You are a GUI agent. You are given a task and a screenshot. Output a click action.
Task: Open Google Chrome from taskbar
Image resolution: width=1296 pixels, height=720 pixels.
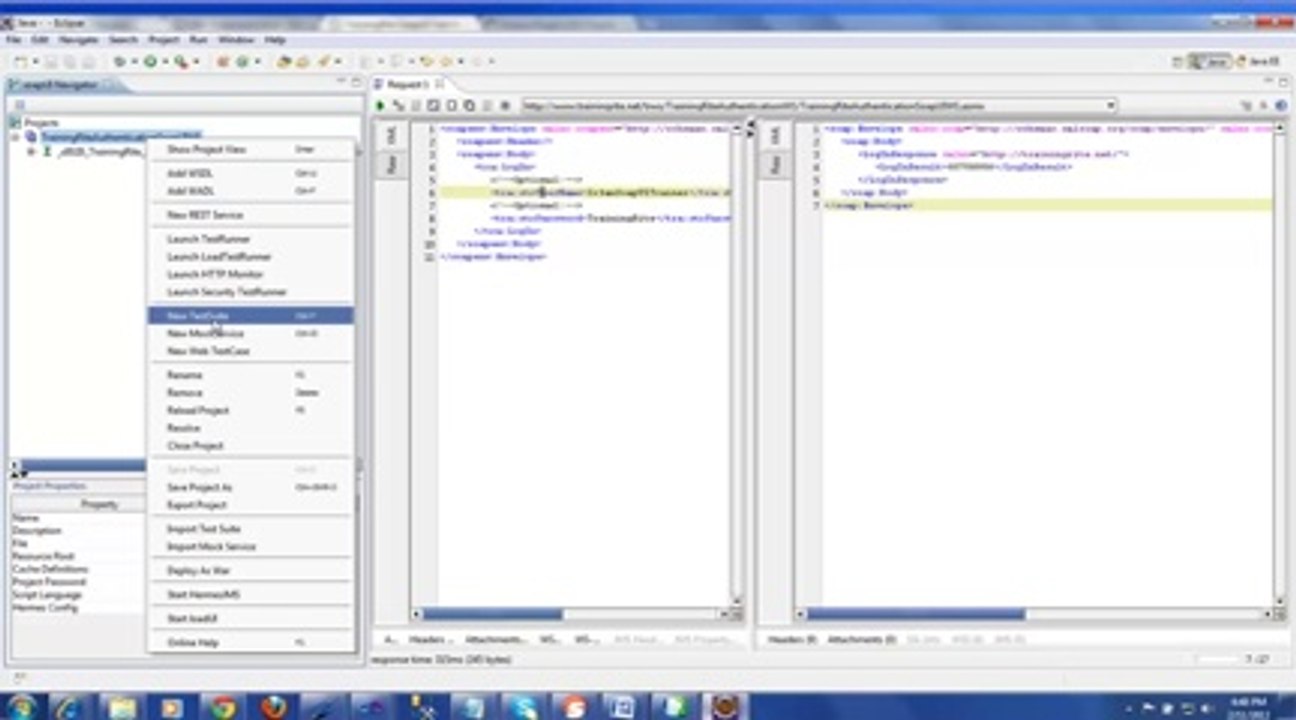tap(222, 707)
